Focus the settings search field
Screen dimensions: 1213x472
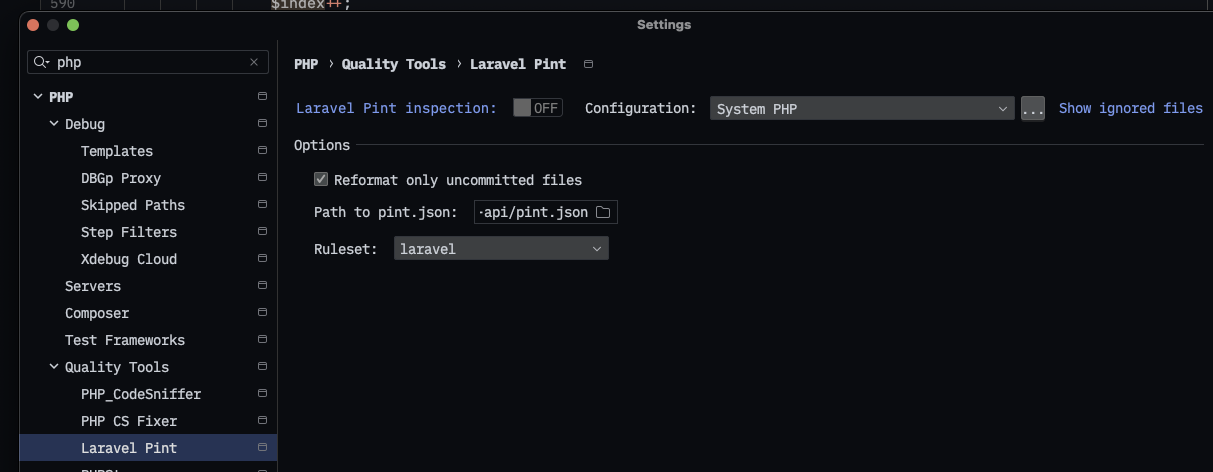click(148, 62)
